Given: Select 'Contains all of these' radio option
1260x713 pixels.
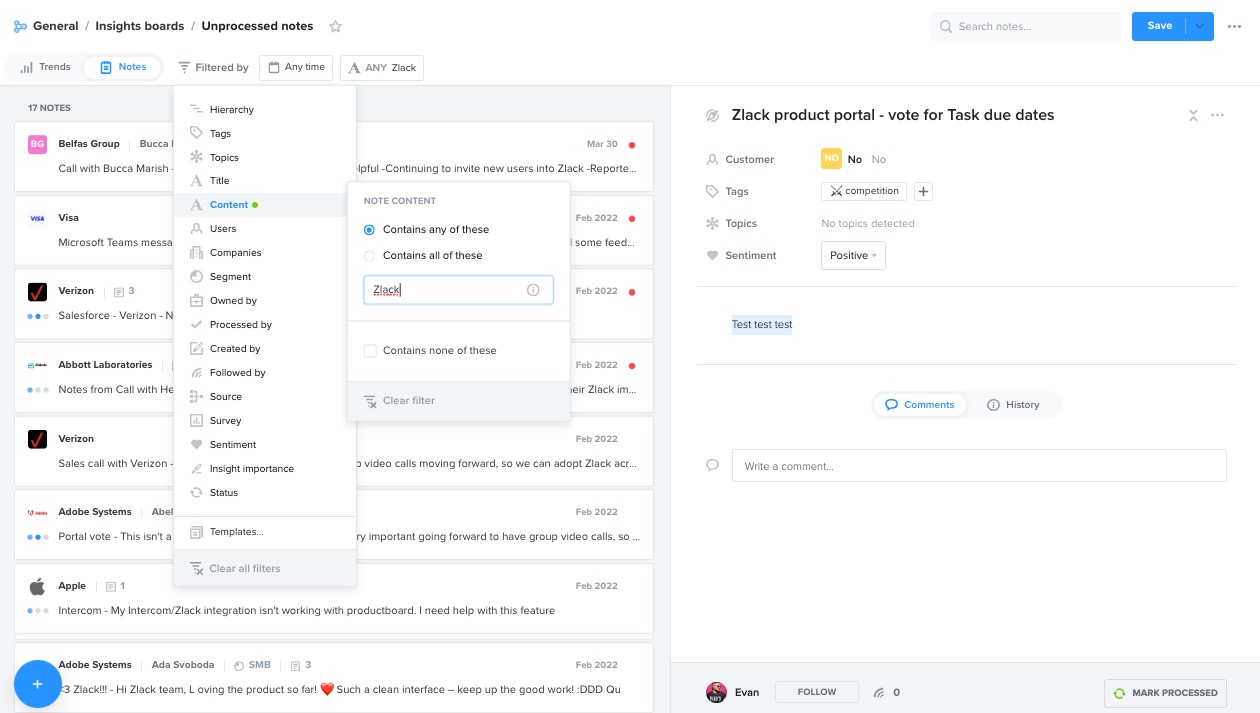Looking at the screenshot, I should coord(369,255).
